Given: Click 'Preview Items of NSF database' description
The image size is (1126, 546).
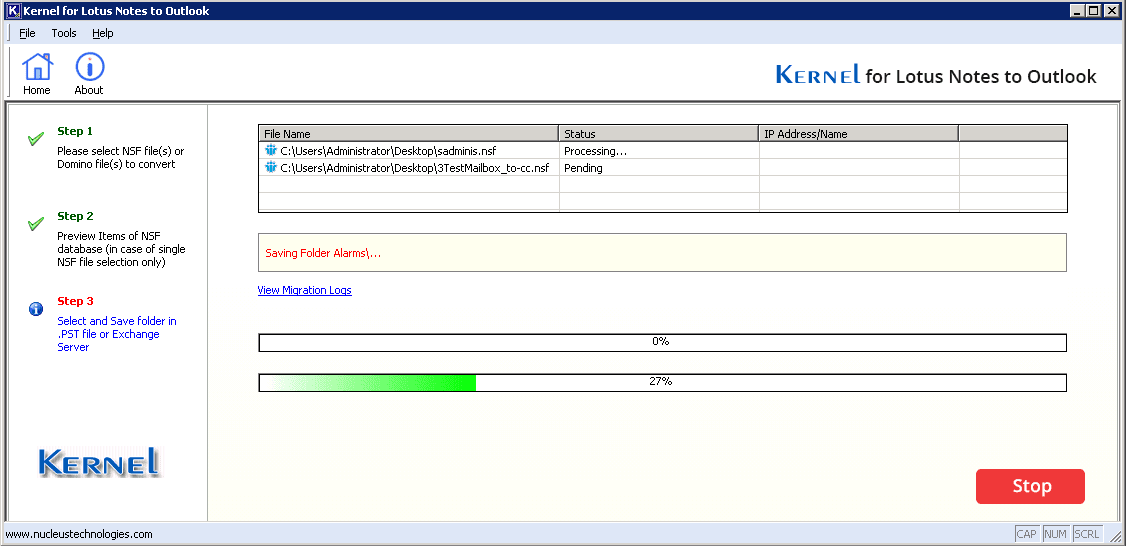Looking at the screenshot, I should (121, 249).
